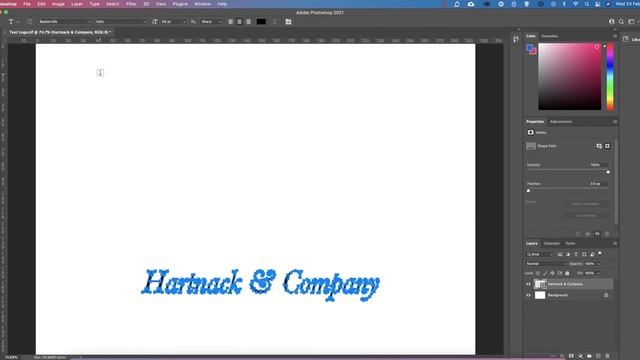Hide the Hartnack & Company layer
Image resolution: width=640 pixels, height=360 pixels.
click(x=529, y=284)
